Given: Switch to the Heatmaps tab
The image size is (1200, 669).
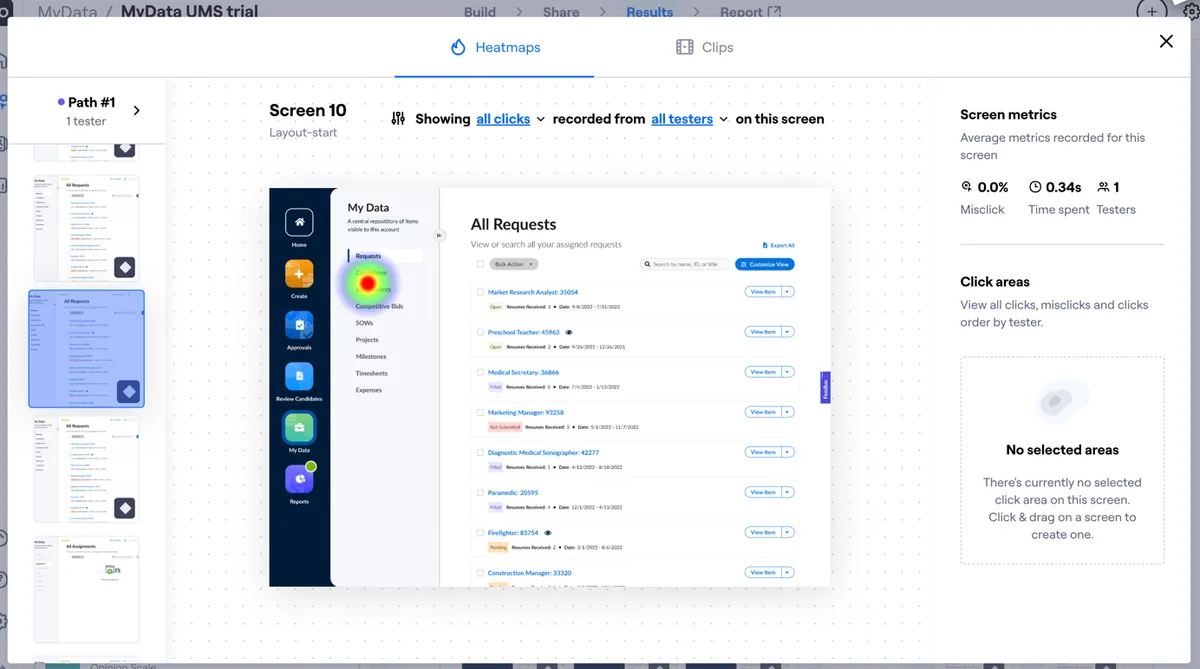Looking at the screenshot, I should [494, 47].
